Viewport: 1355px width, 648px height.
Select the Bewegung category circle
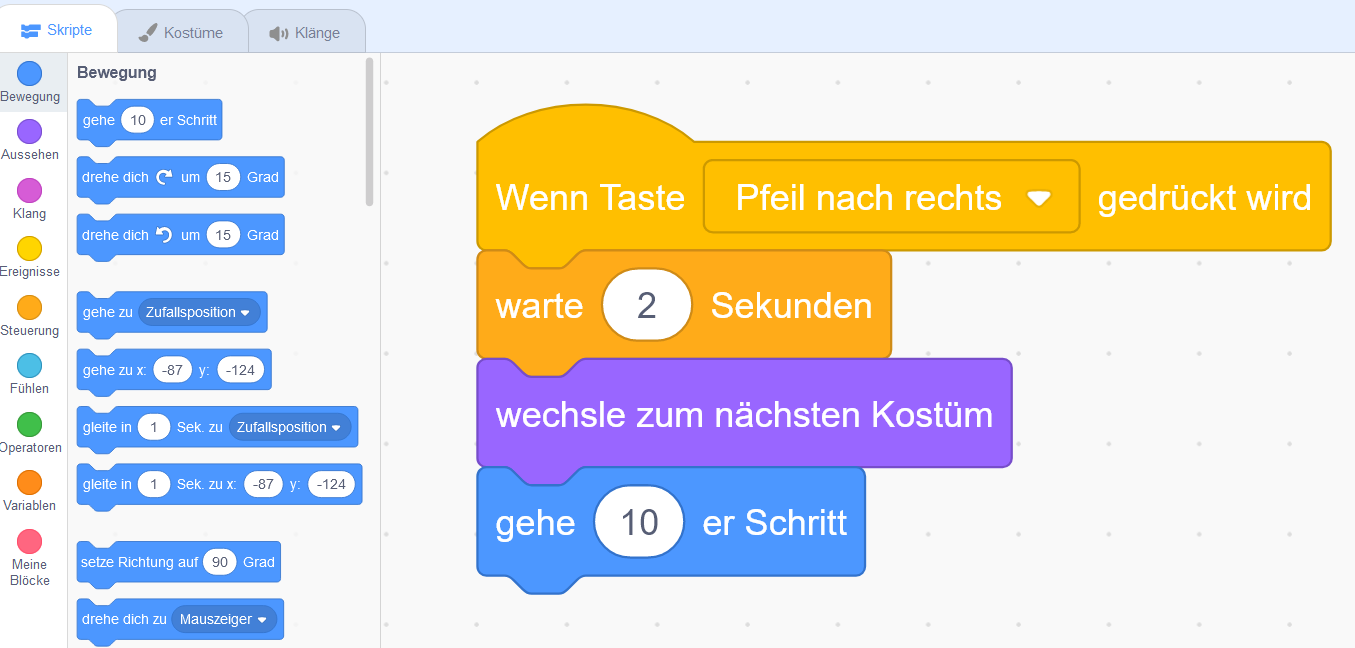[x=30, y=74]
